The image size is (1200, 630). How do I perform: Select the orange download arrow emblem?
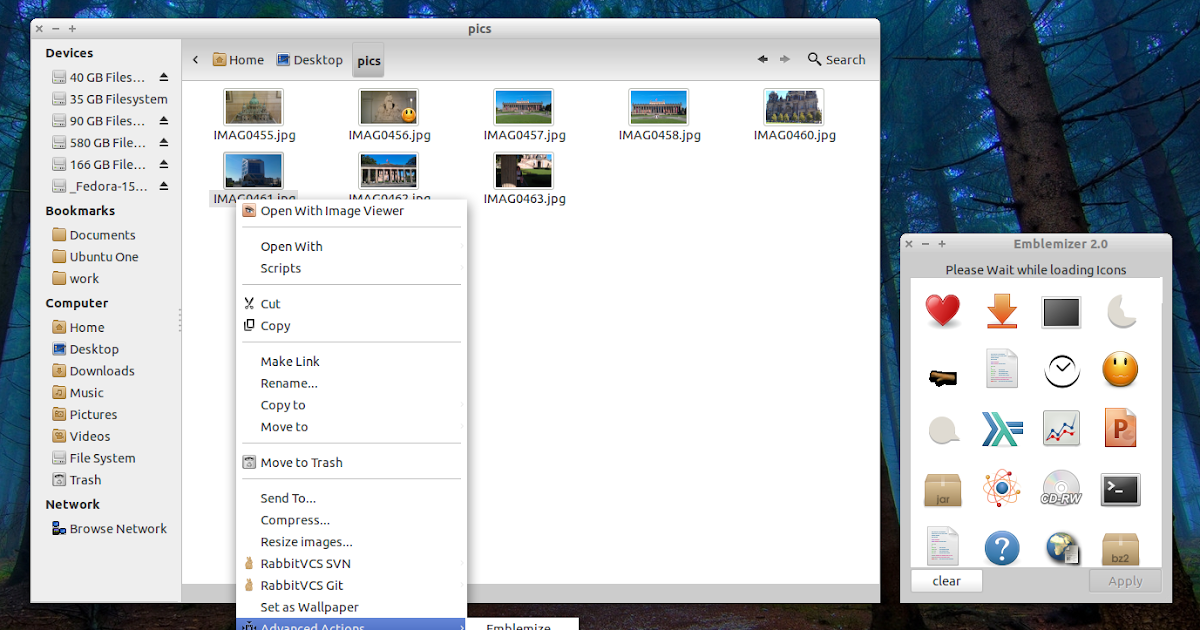pos(1002,311)
